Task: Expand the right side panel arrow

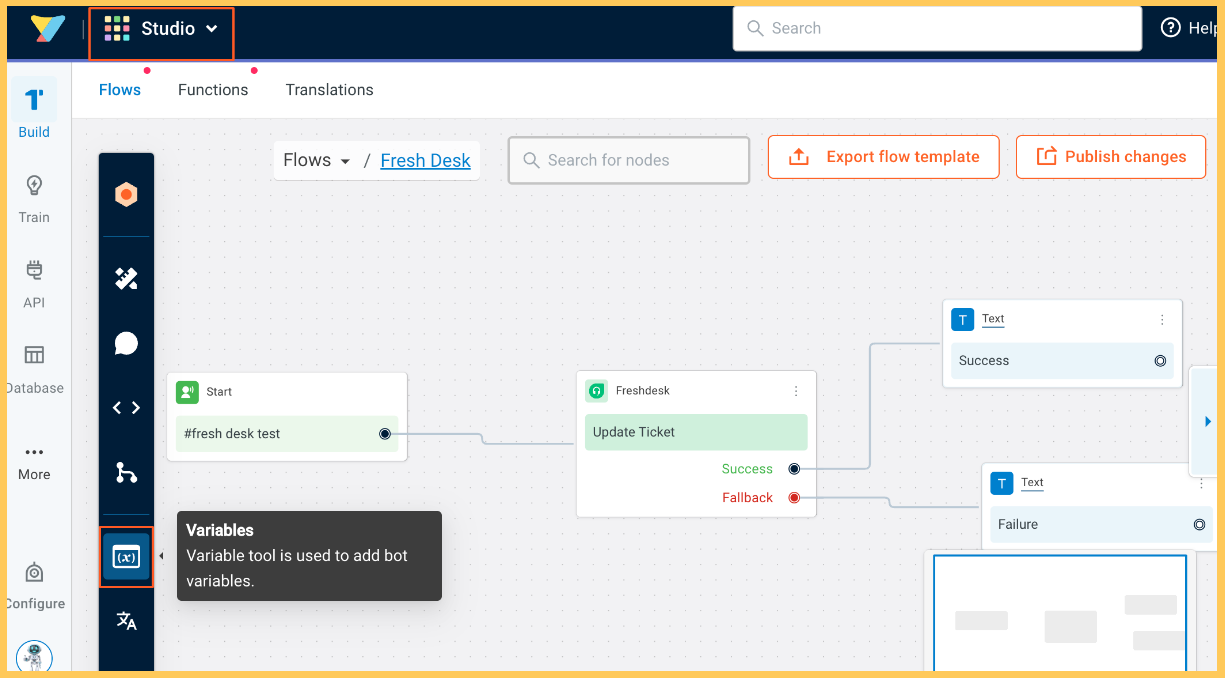Action: point(1207,421)
